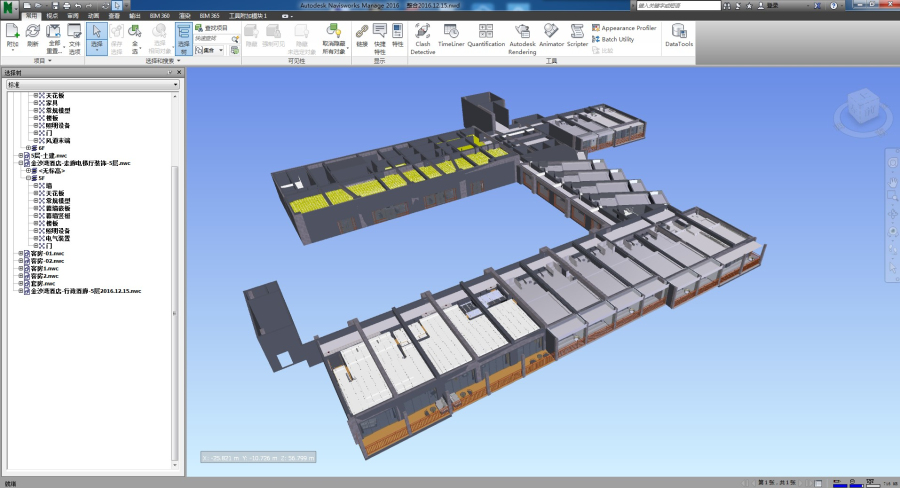Expand the 客房-01.nwc tree node
900x488 pixels.
coord(21,254)
